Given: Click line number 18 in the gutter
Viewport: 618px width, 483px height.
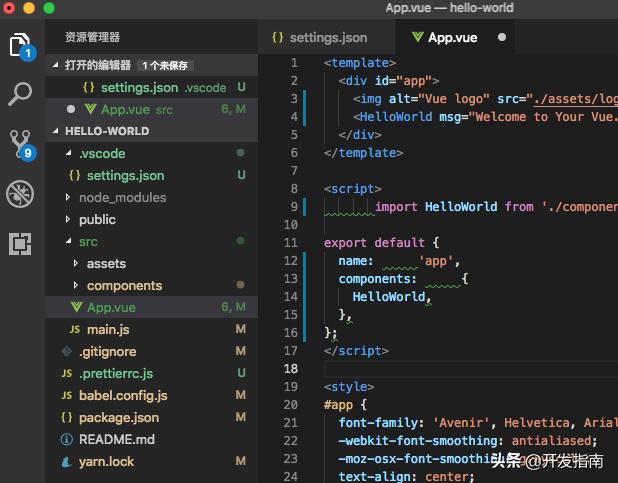Looking at the screenshot, I should pos(291,369).
